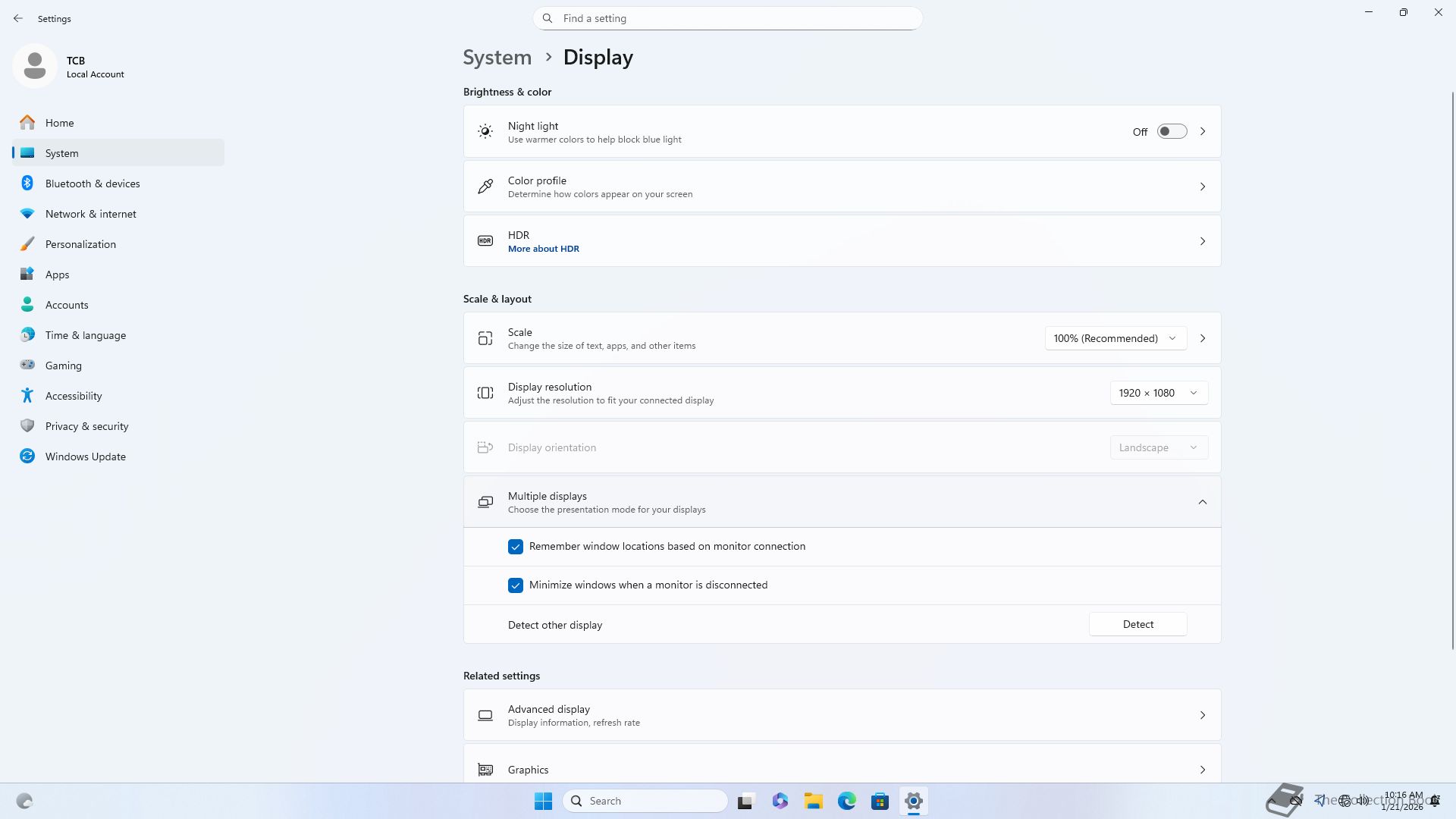Open Bluetooth & devices settings
This screenshot has height=819, width=1456.
(92, 184)
